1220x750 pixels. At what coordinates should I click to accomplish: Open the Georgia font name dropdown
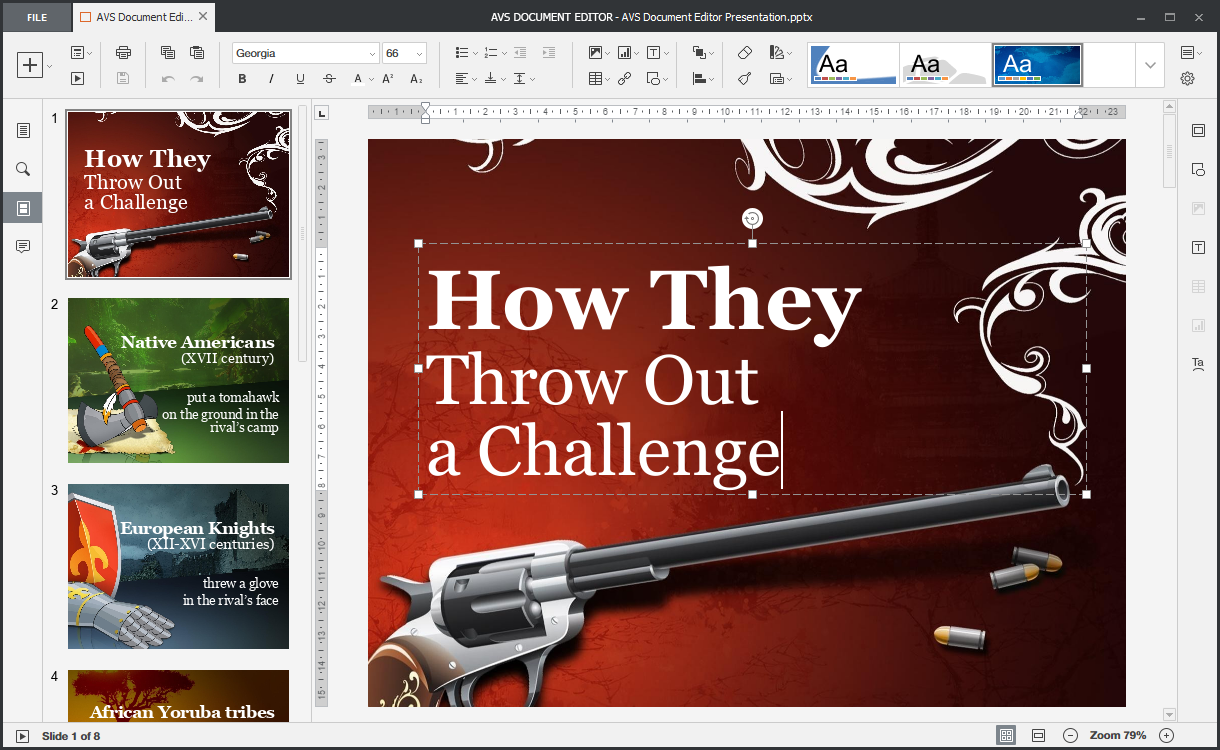[x=372, y=54]
